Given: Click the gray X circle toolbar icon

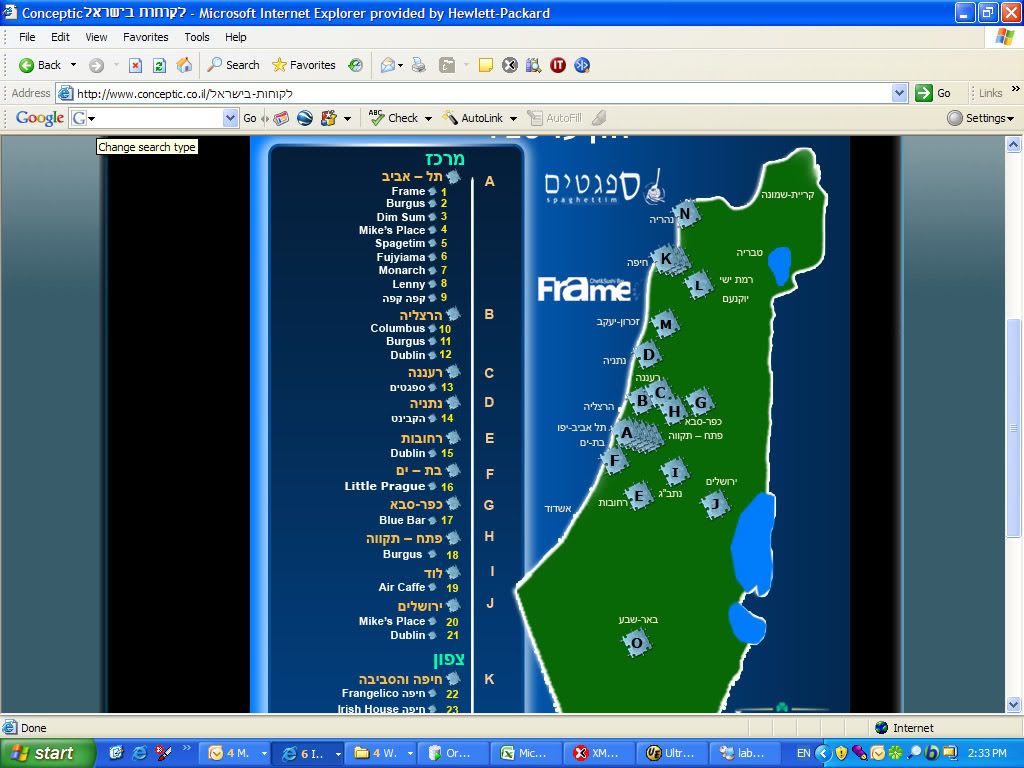Looking at the screenshot, I should [x=510, y=65].
